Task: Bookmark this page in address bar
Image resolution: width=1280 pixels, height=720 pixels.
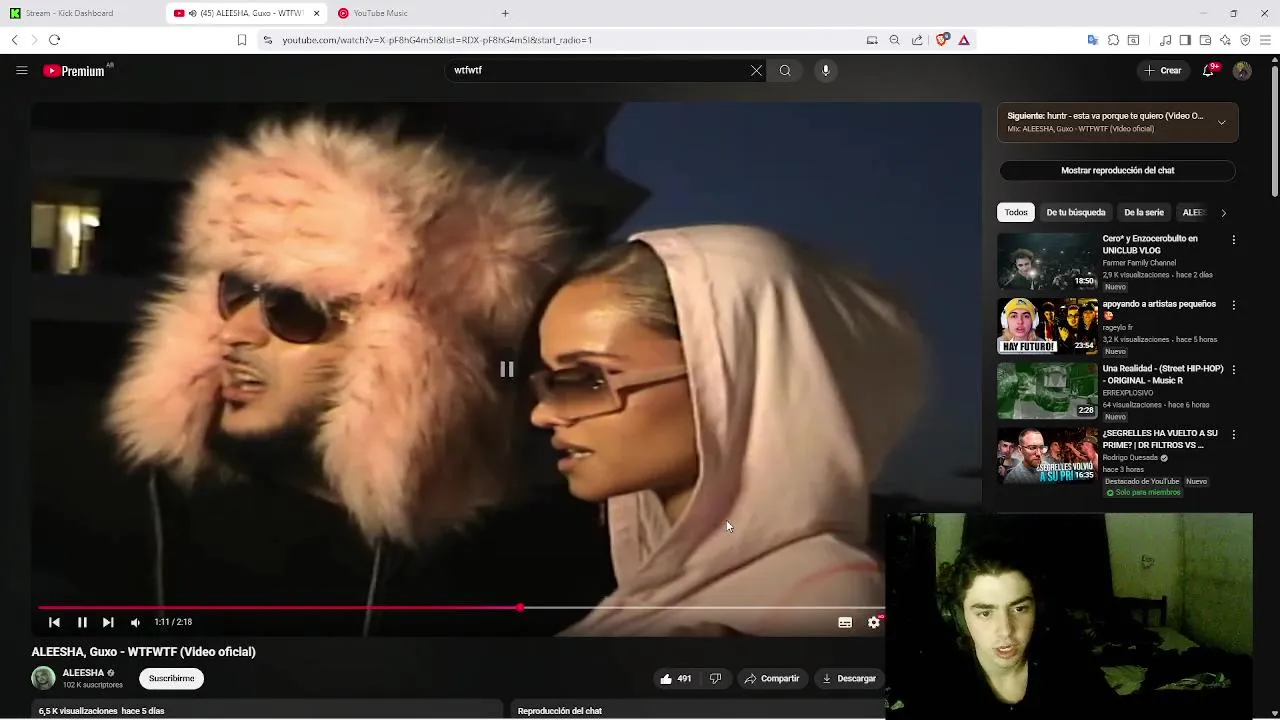Action: pyautogui.click(x=242, y=40)
